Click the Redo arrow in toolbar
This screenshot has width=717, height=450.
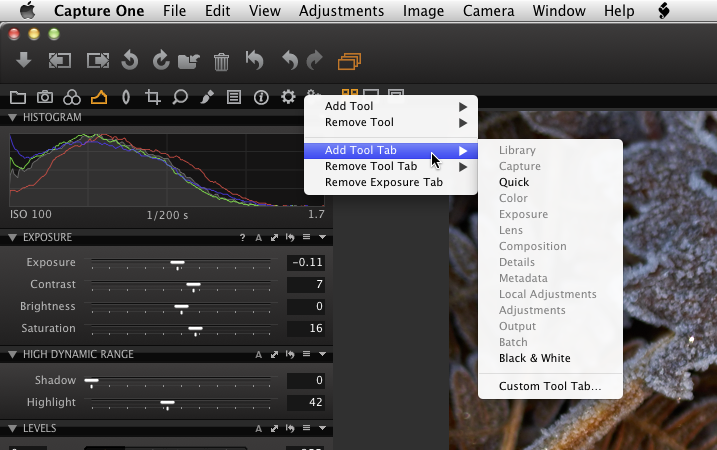314,60
